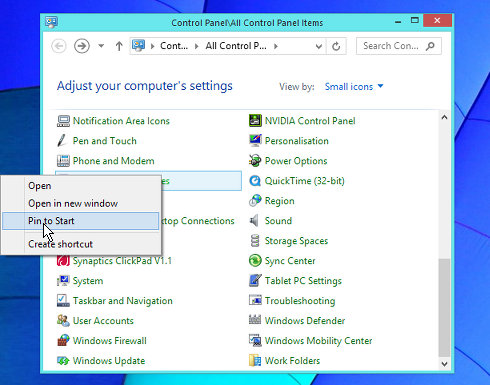The height and width of the screenshot is (385, 490).
Task: Choose Pin to Start
Action: tap(81, 221)
